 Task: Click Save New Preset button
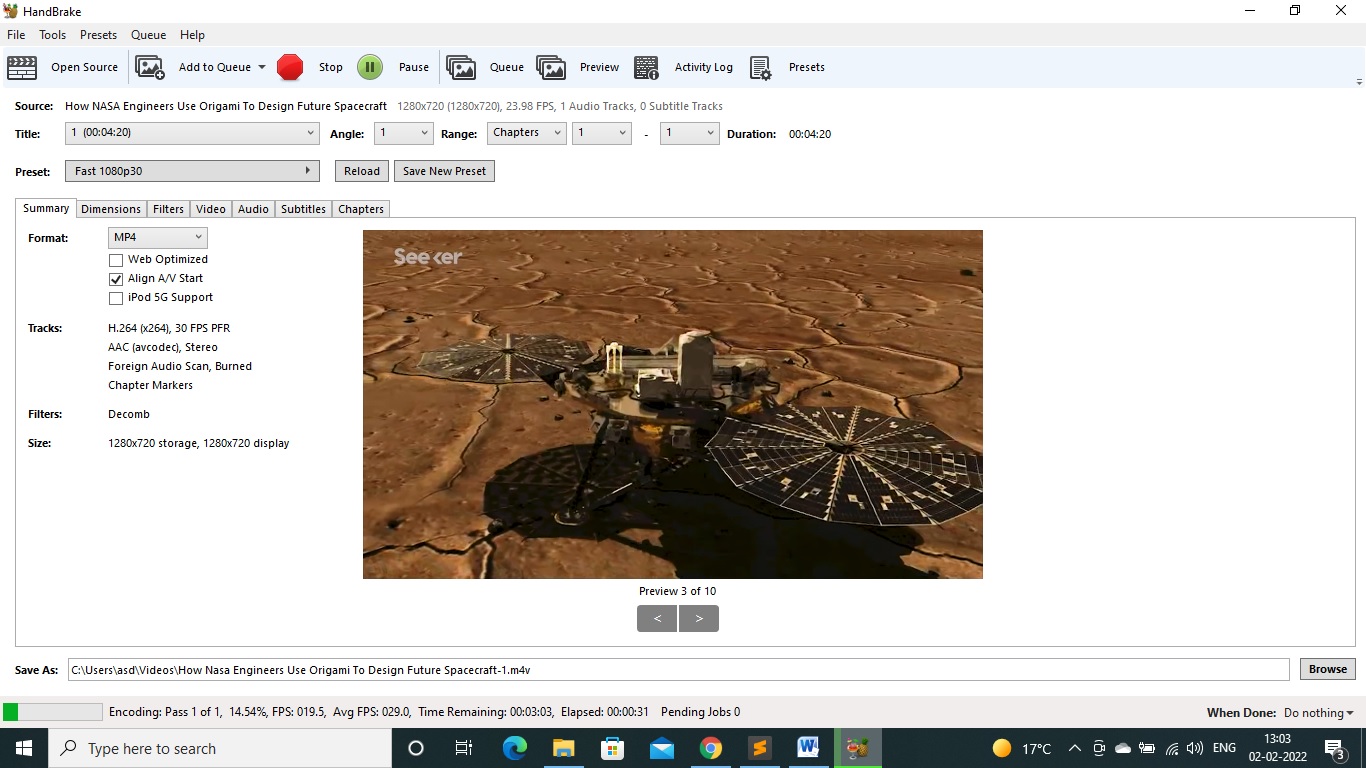click(444, 171)
